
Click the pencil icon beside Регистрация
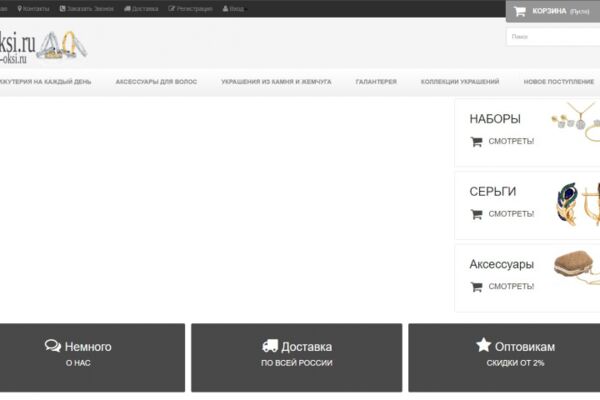point(171,8)
